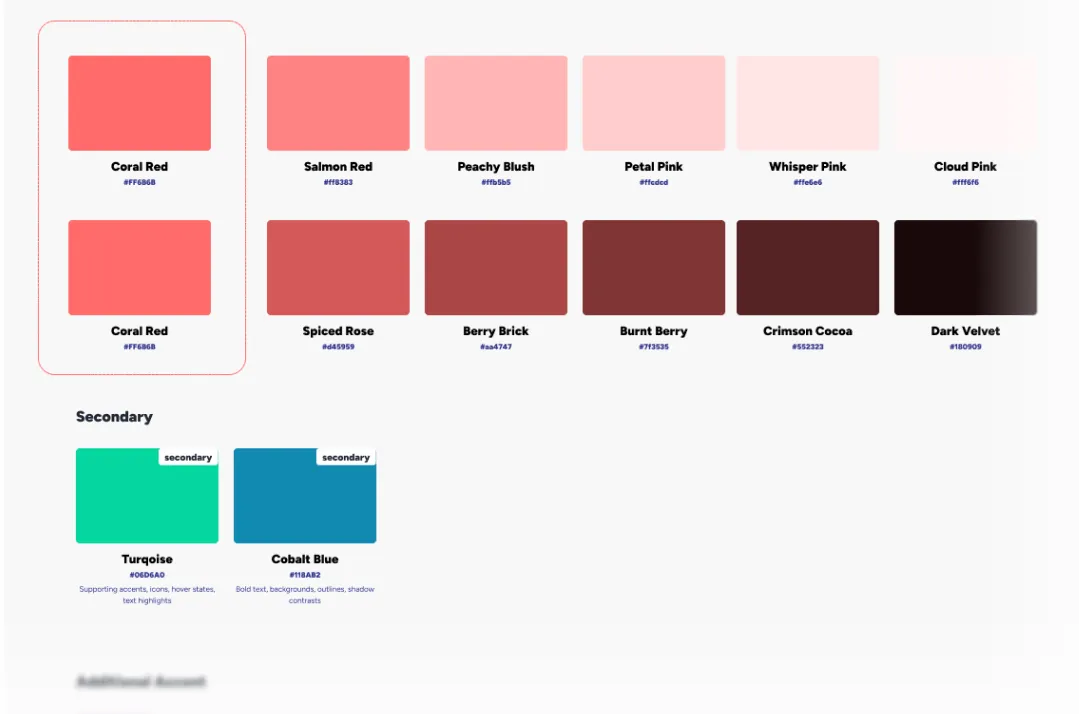Screen dimensions: 1079x714
Task: Select the Cobalt Blue swatch
Action: (x=304, y=495)
